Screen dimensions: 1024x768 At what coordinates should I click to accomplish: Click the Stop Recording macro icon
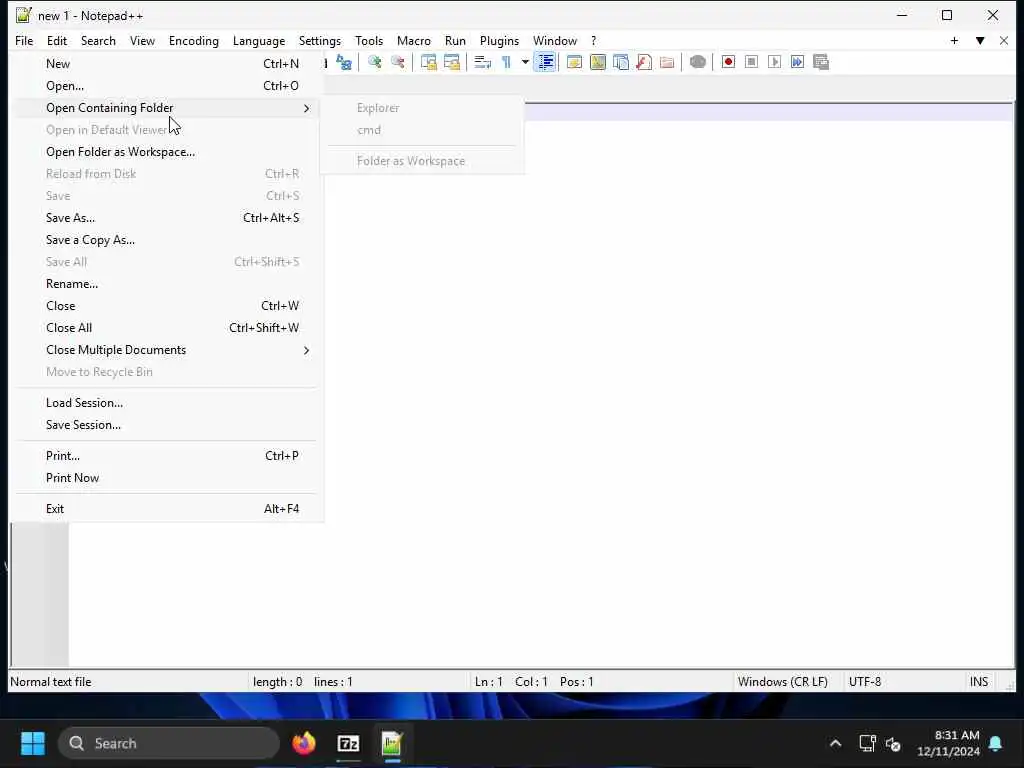pos(752,62)
